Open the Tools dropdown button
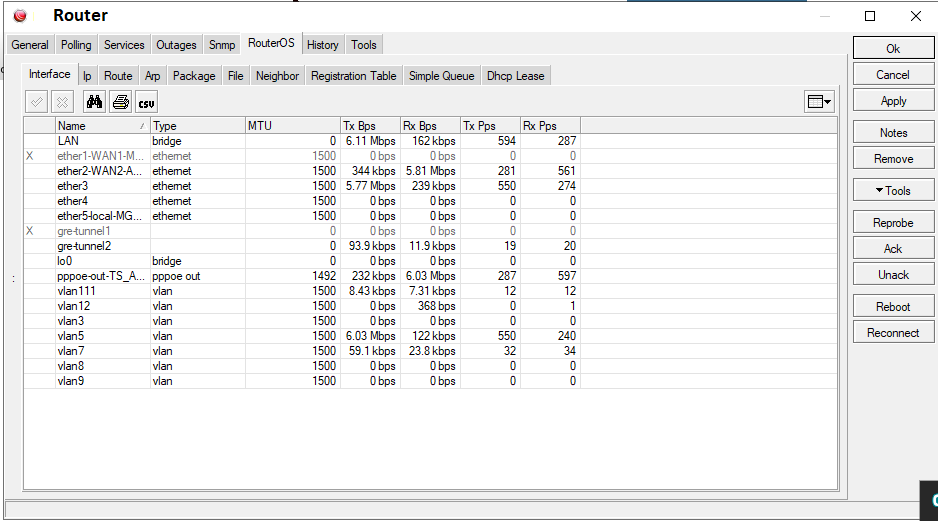 893,191
